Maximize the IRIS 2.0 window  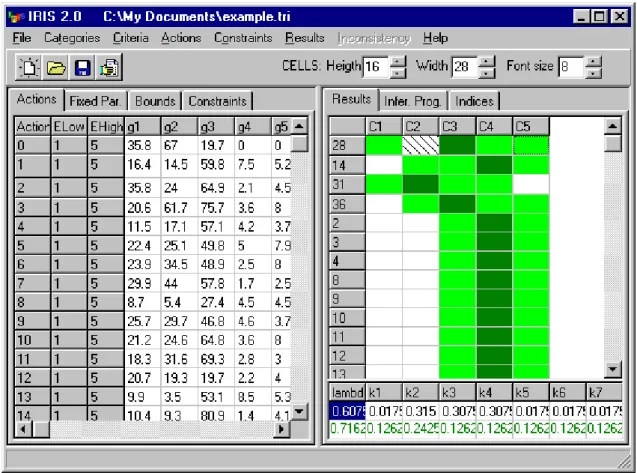[x=600, y=17]
